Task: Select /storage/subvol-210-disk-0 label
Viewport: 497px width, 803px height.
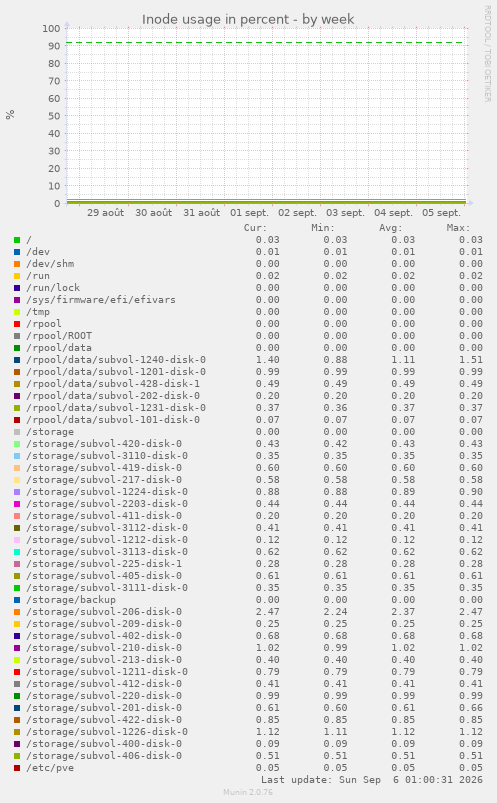Action: tap(104, 648)
